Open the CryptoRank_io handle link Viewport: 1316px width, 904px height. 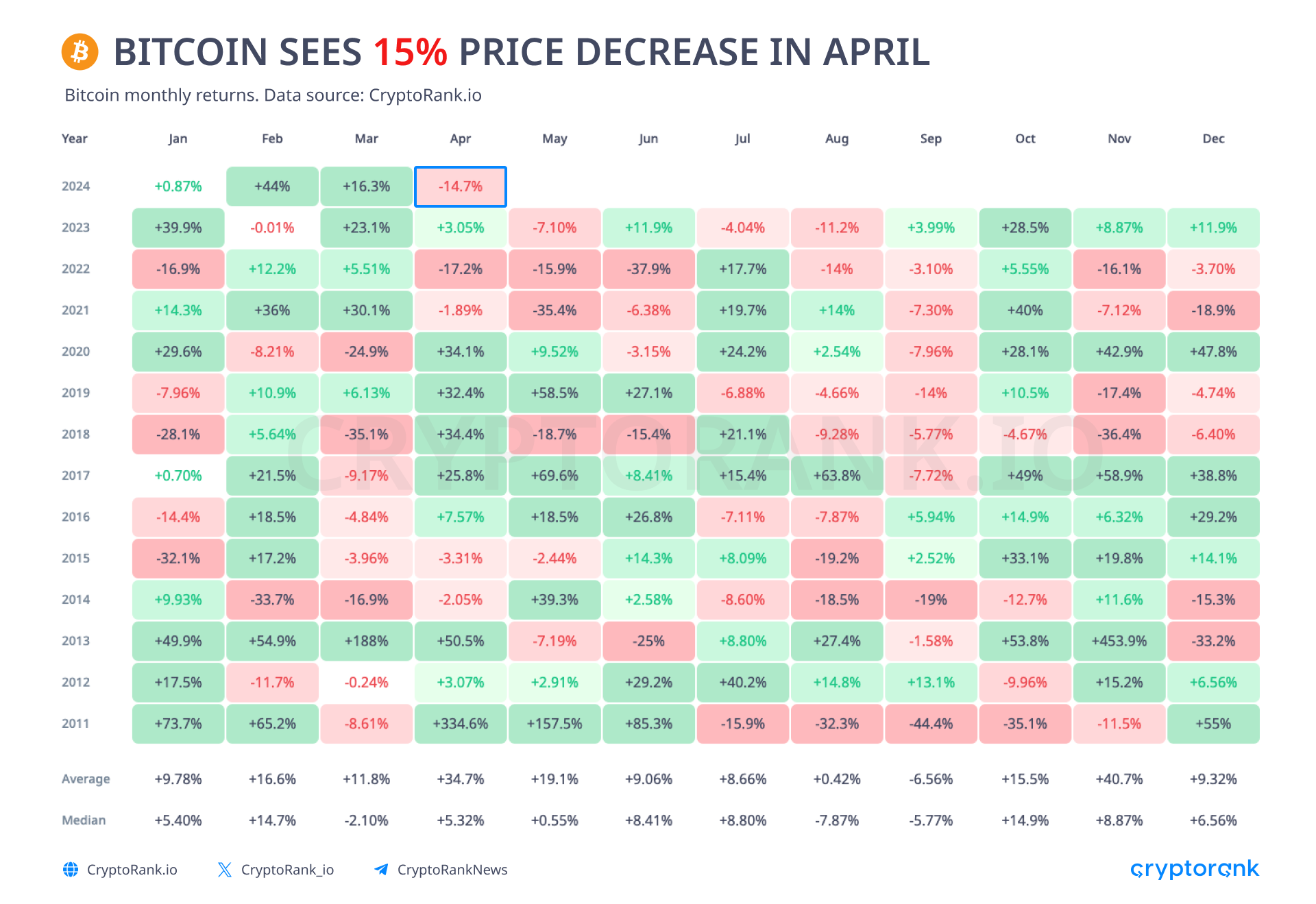click(x=287, y=870)
